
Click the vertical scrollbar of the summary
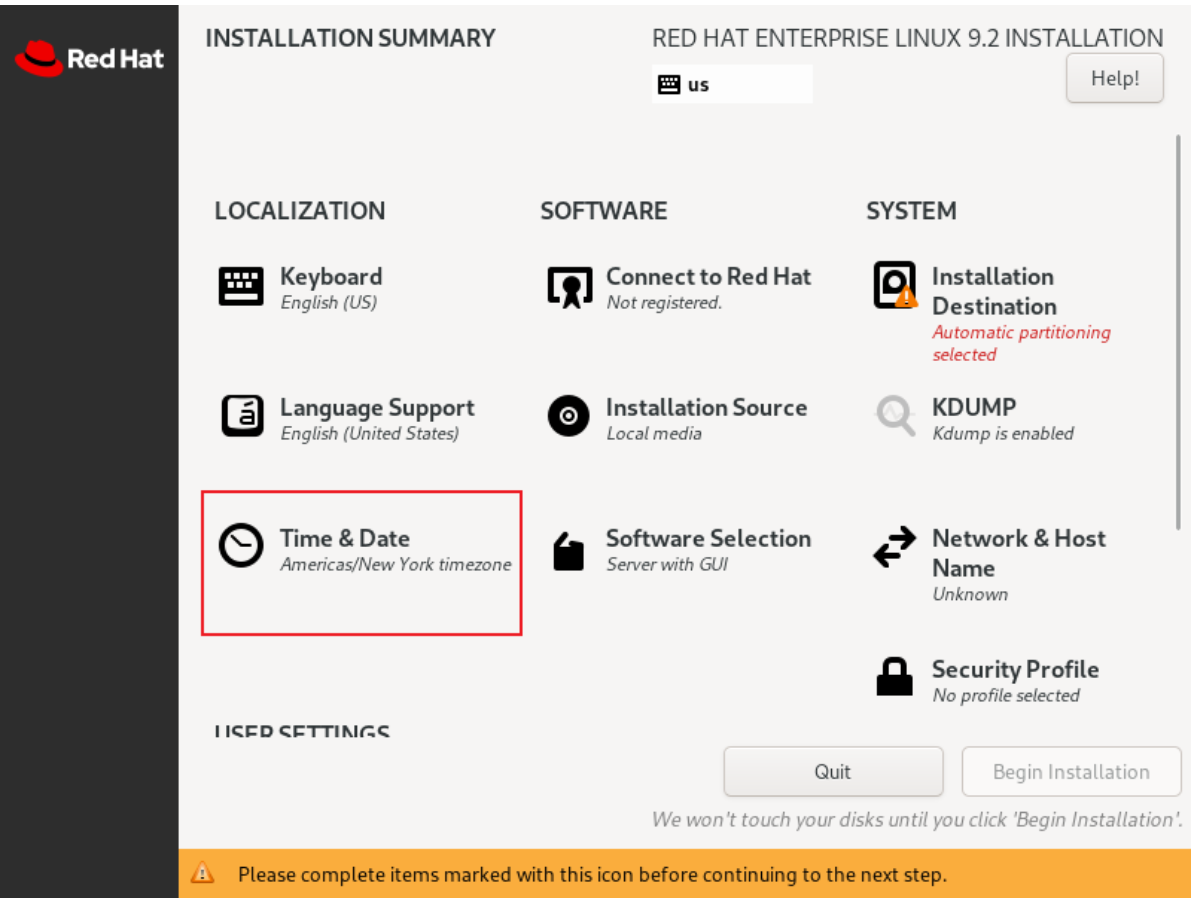point(1178,332)
